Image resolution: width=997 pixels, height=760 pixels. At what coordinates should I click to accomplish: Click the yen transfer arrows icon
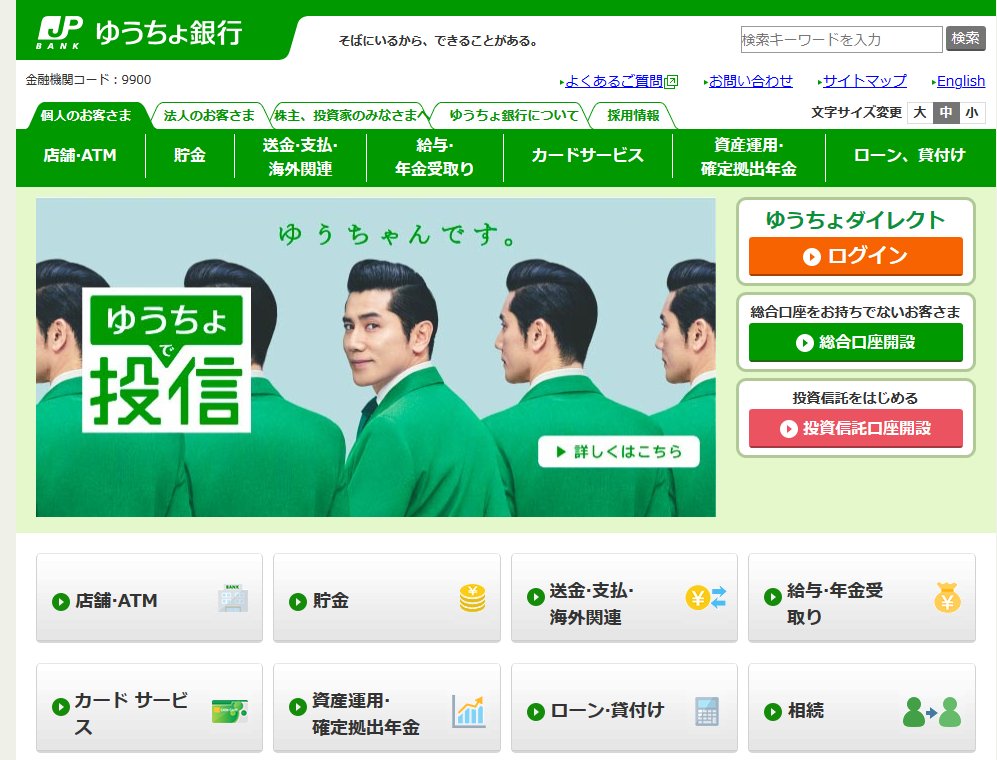pyautogui.click(x=706, y=598)
